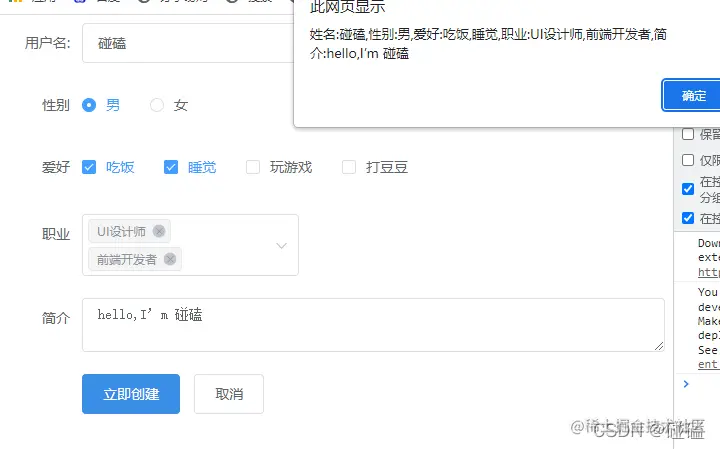Open the http link in the console message
The image size is (720, 449).
(709, 272)
